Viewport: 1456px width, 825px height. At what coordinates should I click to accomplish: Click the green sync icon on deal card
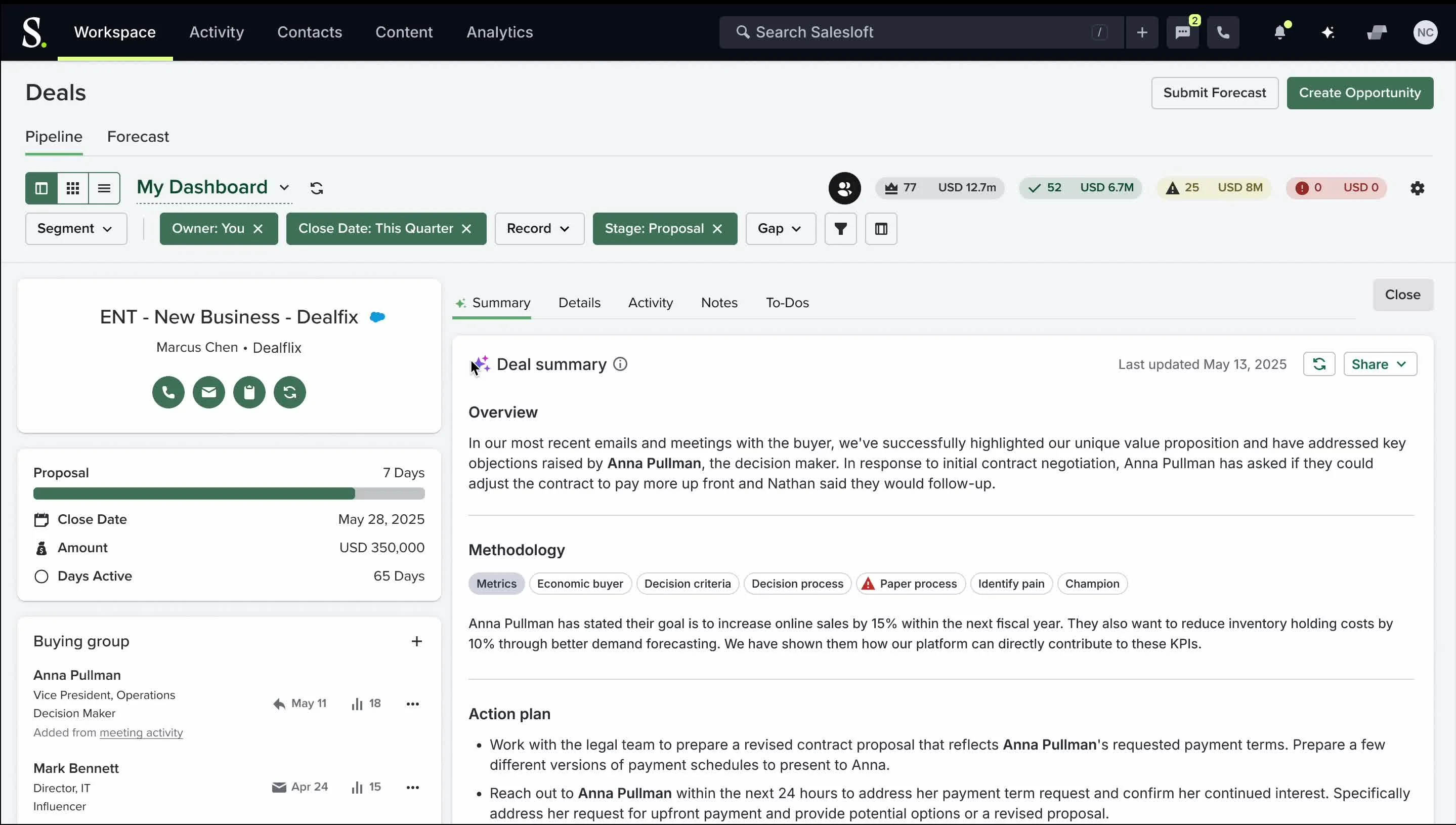[289, 392]
